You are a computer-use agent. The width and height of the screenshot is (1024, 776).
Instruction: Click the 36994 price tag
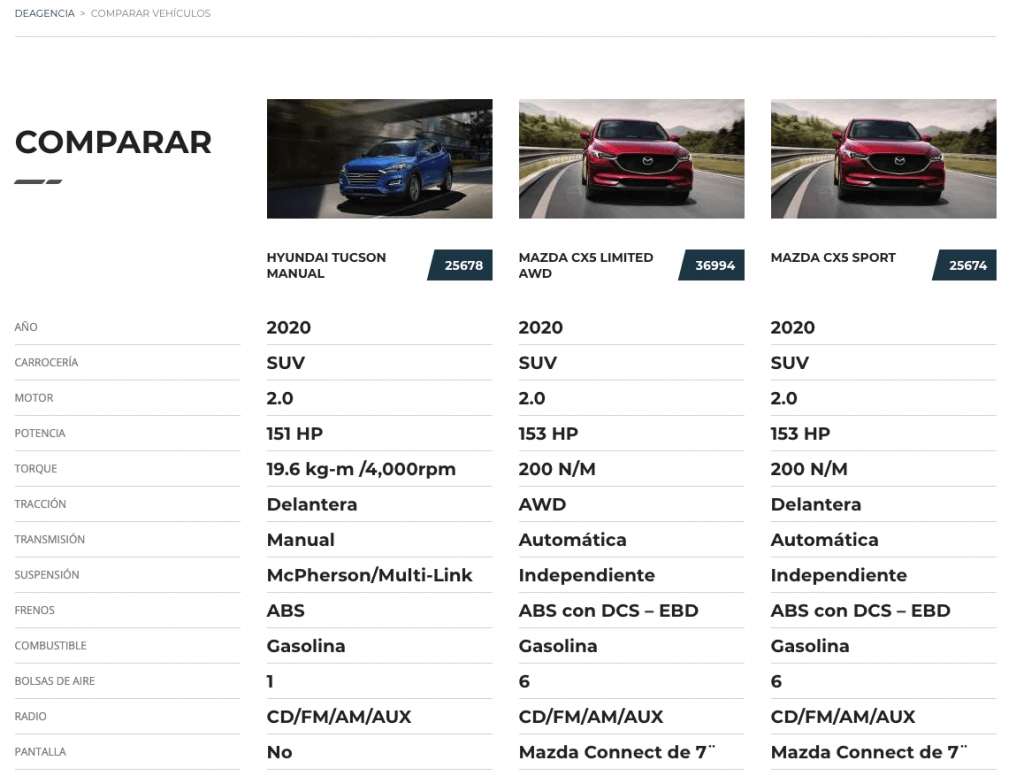(x=712, y=265)
